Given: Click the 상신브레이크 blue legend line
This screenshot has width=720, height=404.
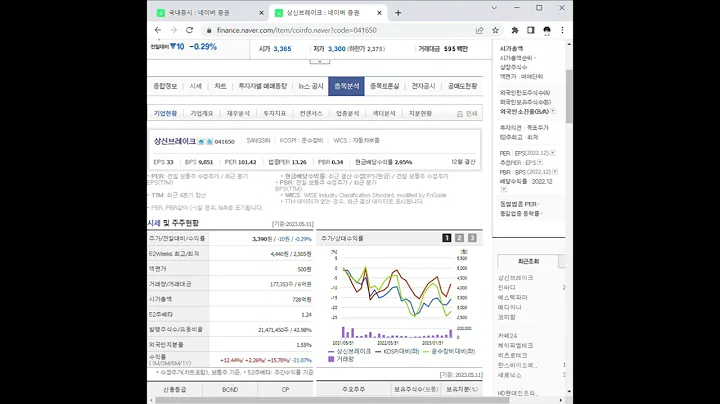Looking at the screenshot, I should click(x=331, y=352).
